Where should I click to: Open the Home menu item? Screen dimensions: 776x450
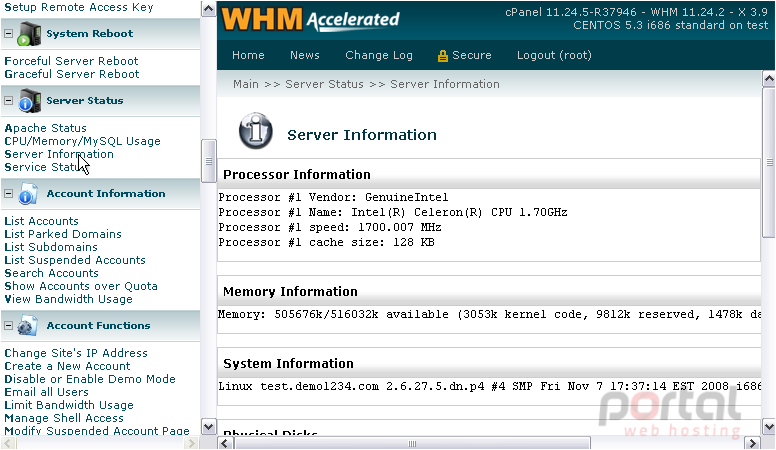pos(248,55)
